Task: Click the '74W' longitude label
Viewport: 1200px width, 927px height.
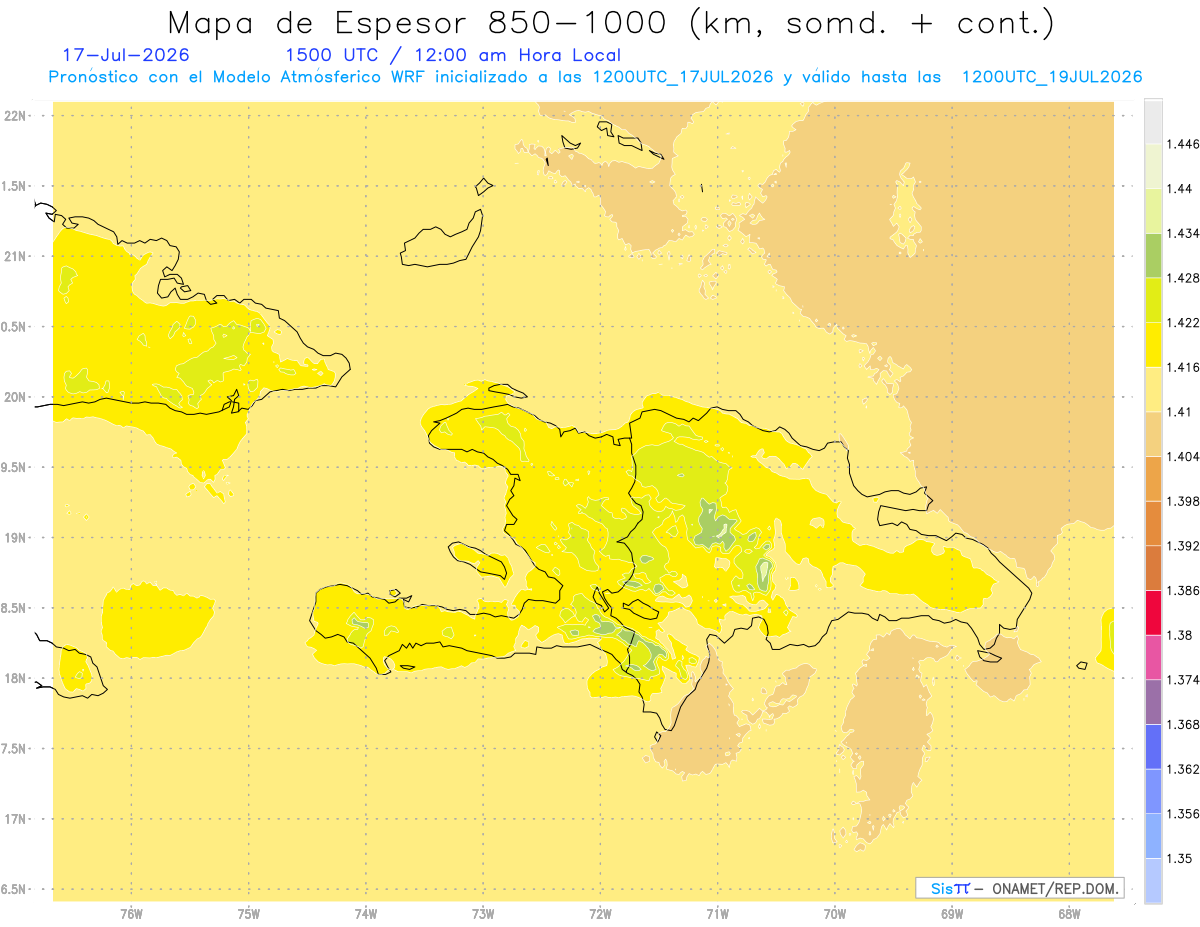Action: point(365,914)
